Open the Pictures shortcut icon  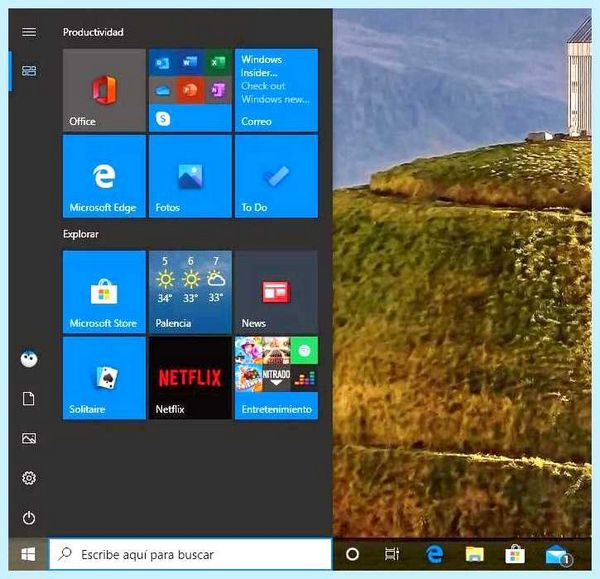(29, 438)
